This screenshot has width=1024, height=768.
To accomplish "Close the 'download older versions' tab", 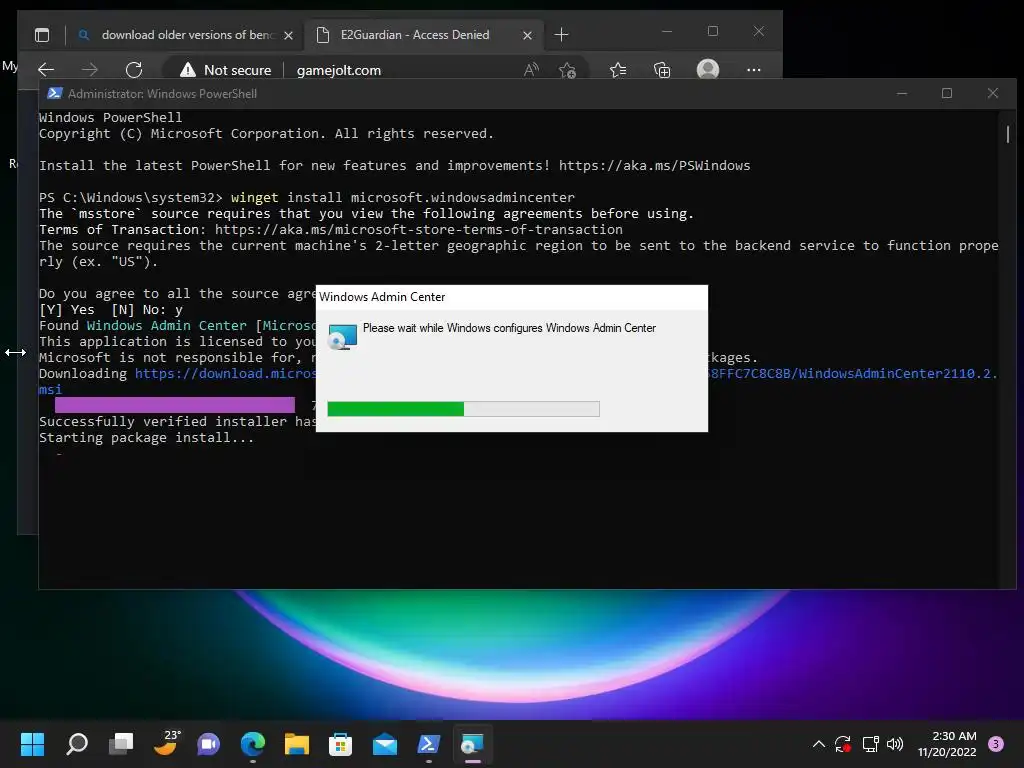I will (288, 35).
